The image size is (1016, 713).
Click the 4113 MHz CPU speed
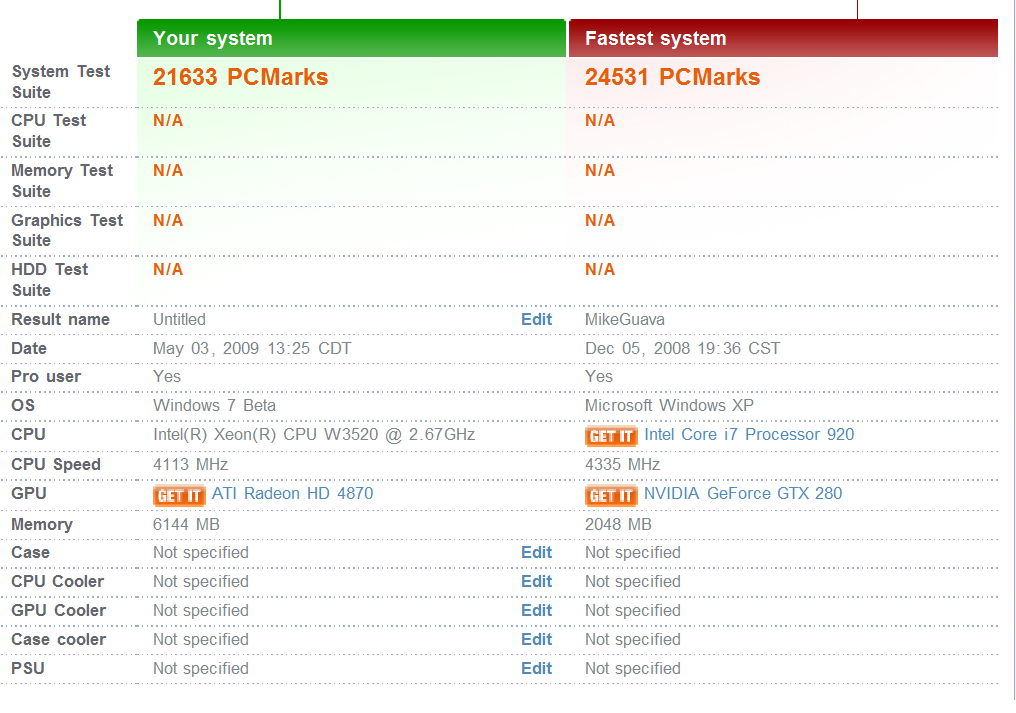[190, 465]
